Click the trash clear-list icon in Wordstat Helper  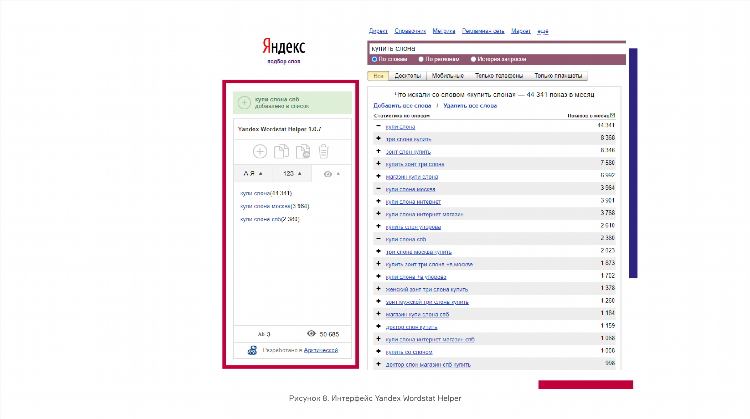pos(324,152)
